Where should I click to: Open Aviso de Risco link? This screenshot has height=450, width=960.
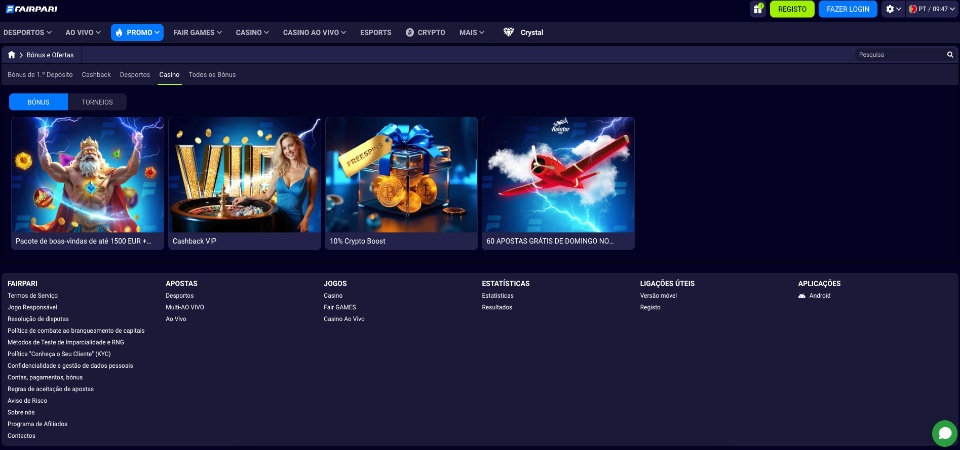27,400
